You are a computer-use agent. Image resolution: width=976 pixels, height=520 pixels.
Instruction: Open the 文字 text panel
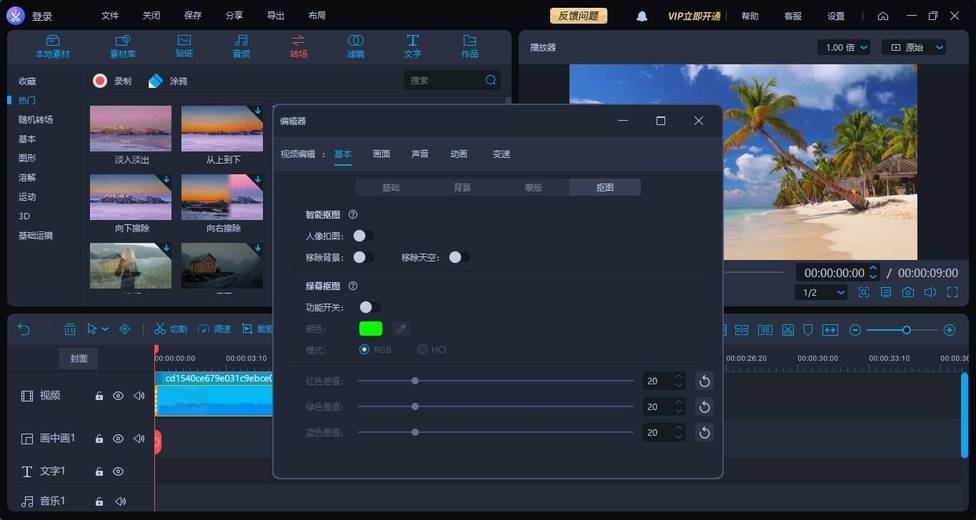(x=413, y=47)
